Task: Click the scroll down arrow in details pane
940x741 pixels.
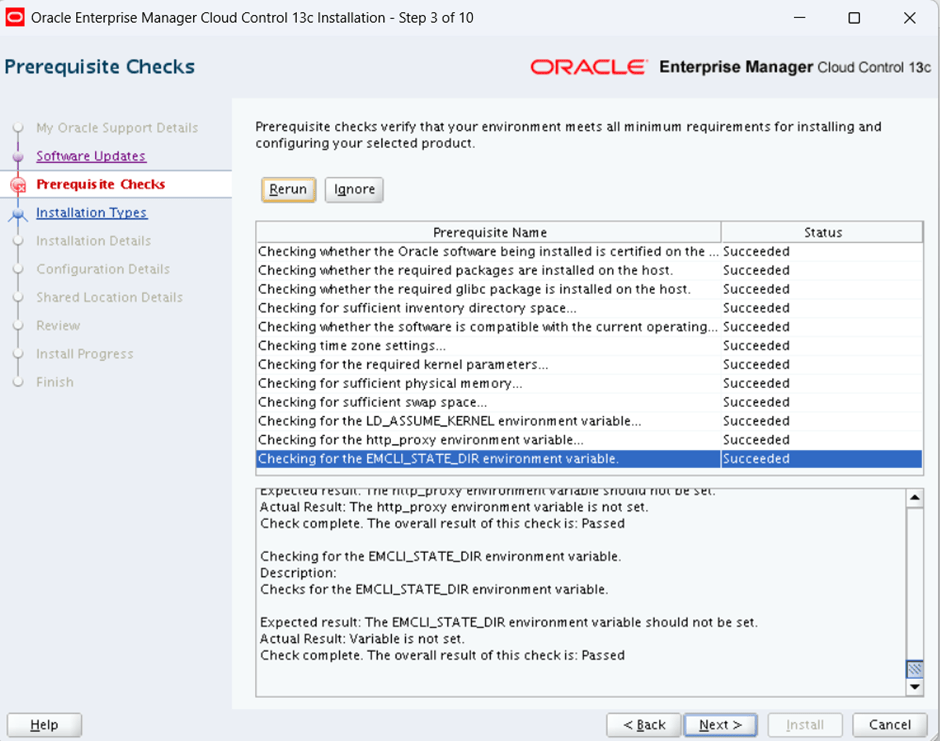Action: coord(914,687)
